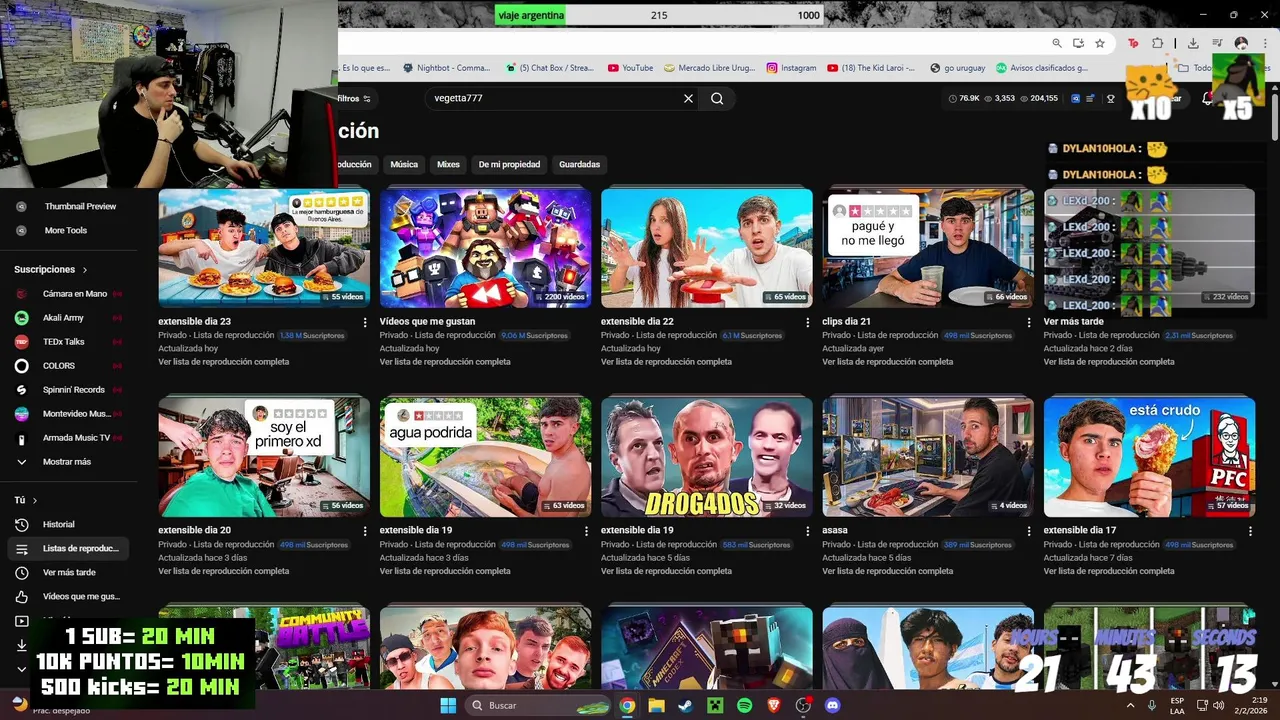
Task: Open Spotify from the taskbar
Action: (744, 705)
